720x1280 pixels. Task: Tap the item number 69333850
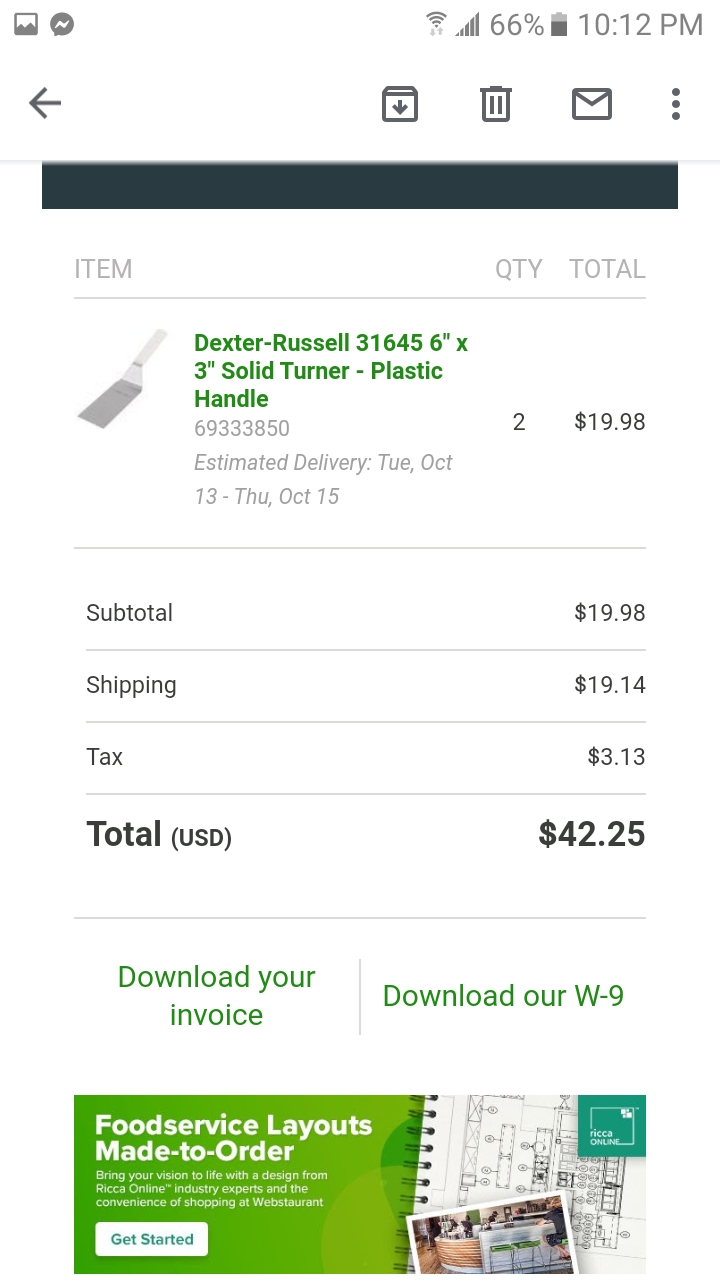coord(242,429)
